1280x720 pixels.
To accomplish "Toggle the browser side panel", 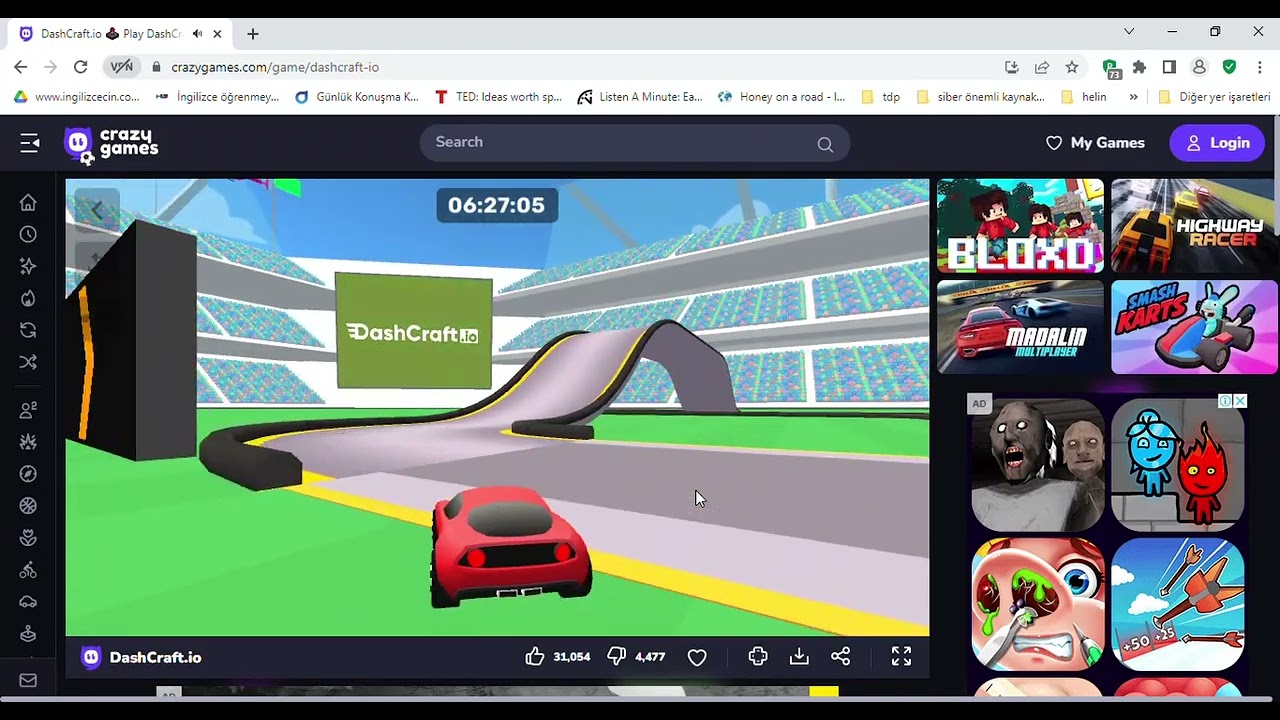I will [1169, 67].
